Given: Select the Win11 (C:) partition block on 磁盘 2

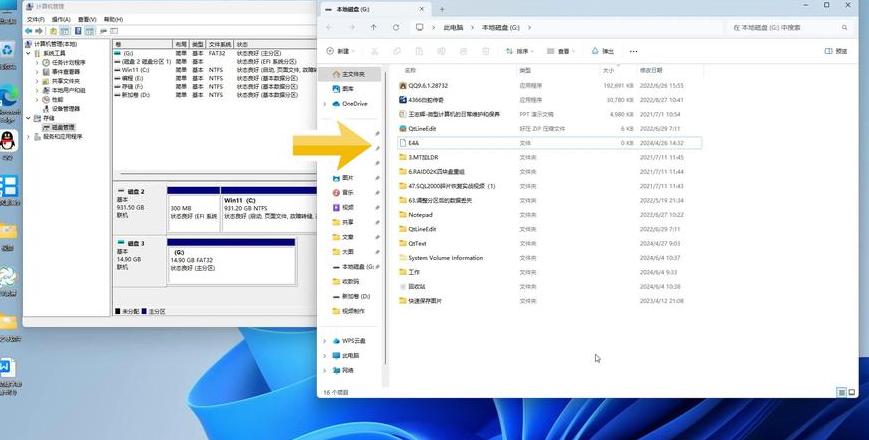Looking at the screenshot, I should coord(269,209).
